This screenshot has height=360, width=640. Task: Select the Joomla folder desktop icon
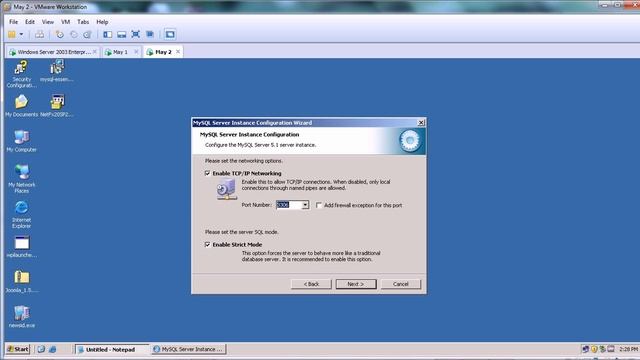pos(22,282)
